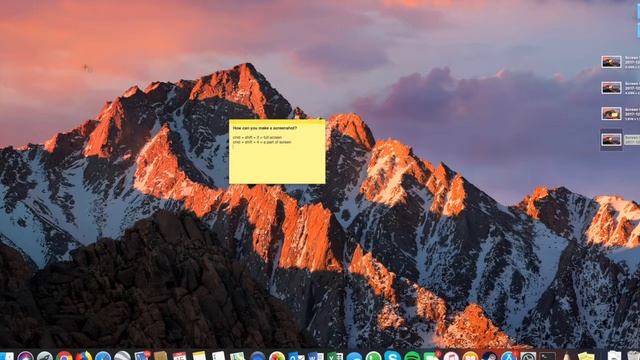The width and height of the screenshot is (640, 360).
Task: Open Siri from the Dock
Action: (x=25, y=356)
